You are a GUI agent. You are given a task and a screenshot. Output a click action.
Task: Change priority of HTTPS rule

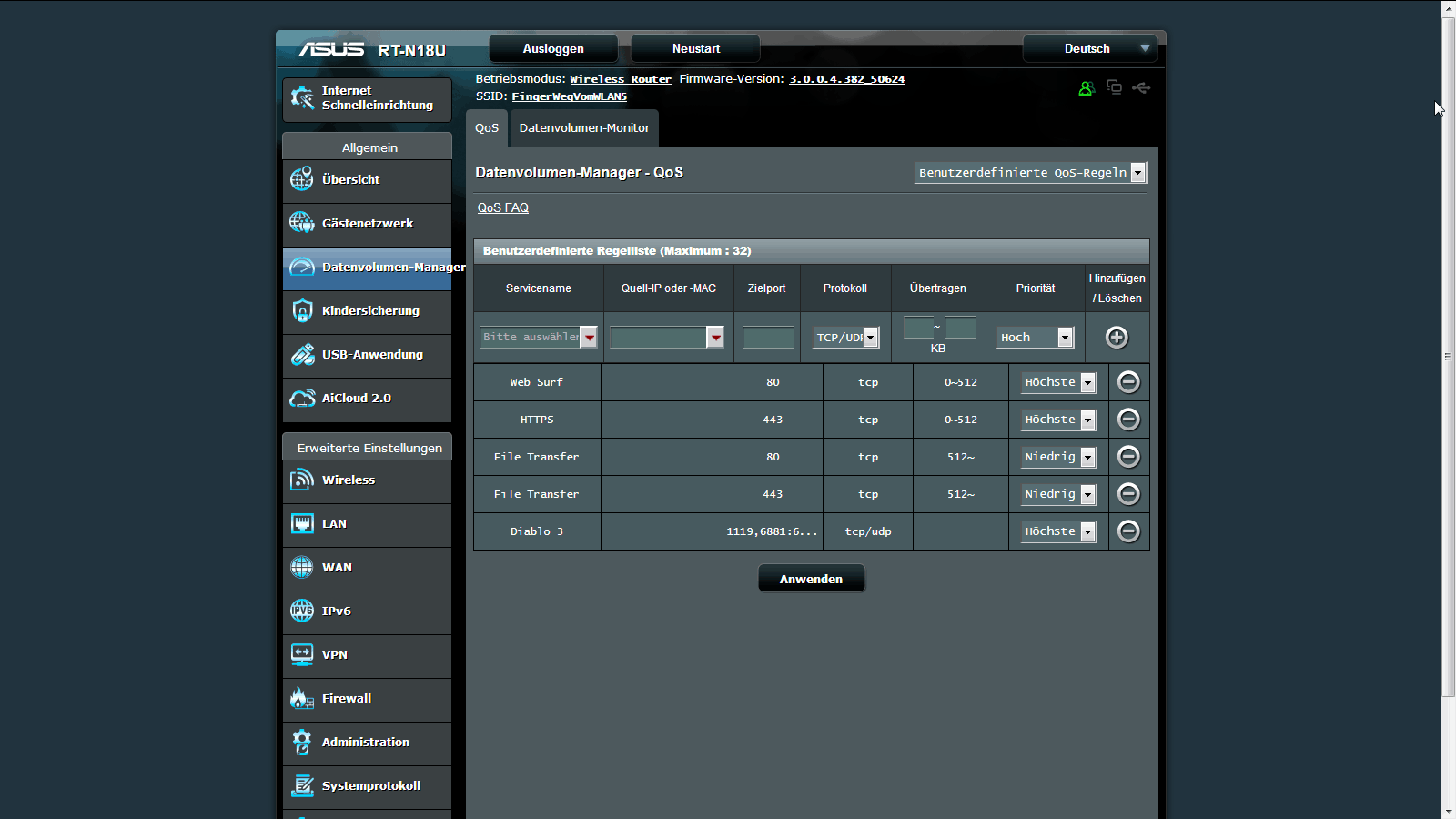tap(1059, 420)
